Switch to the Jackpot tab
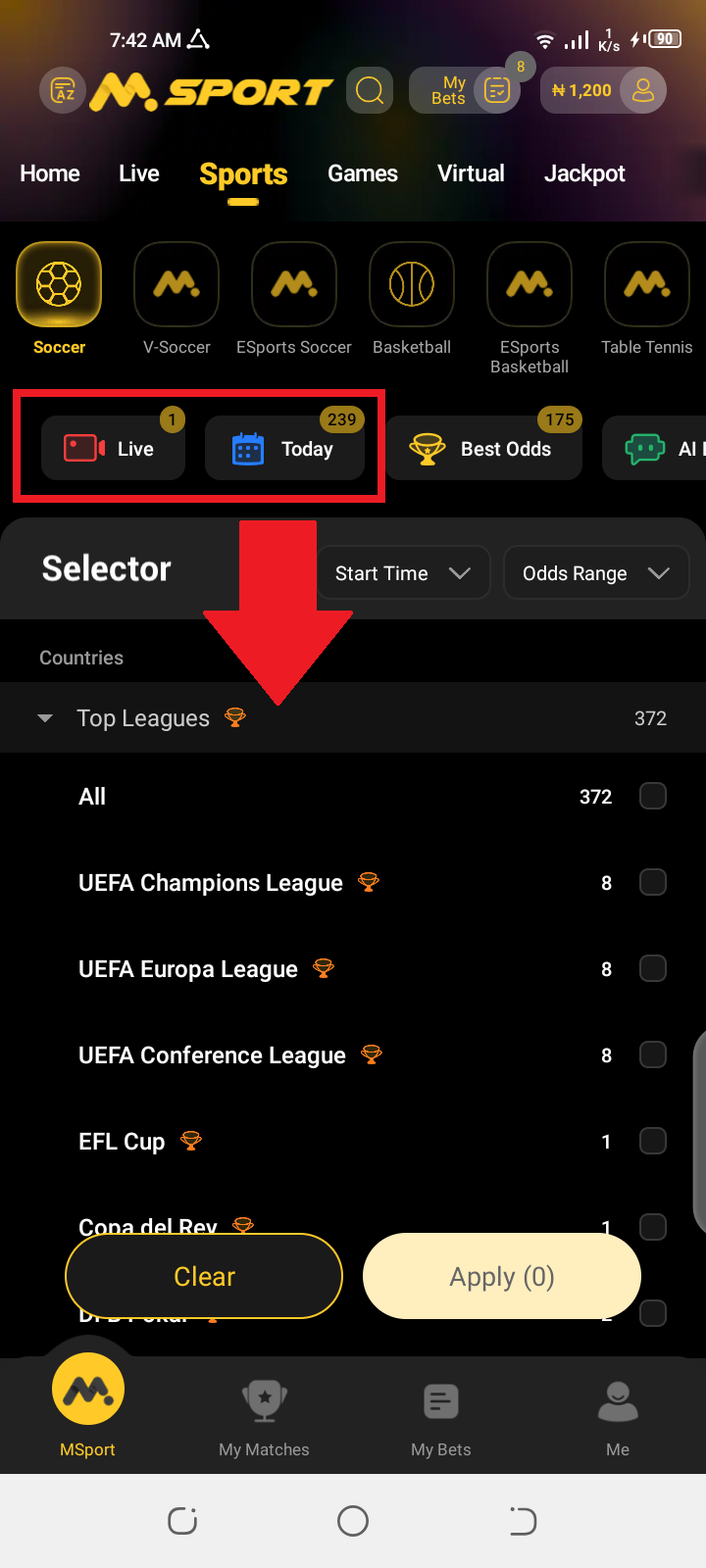This screenshot has height=1568, width=706. (584, 173)
